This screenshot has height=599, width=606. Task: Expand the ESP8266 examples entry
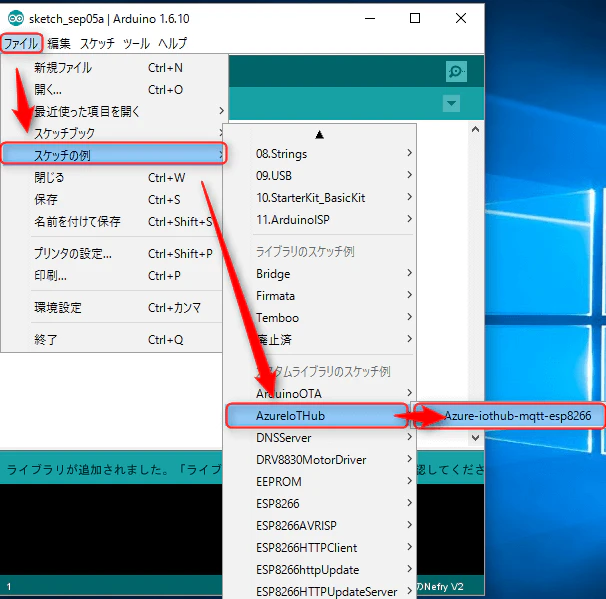pyautogui.click(x=320, y=504)
